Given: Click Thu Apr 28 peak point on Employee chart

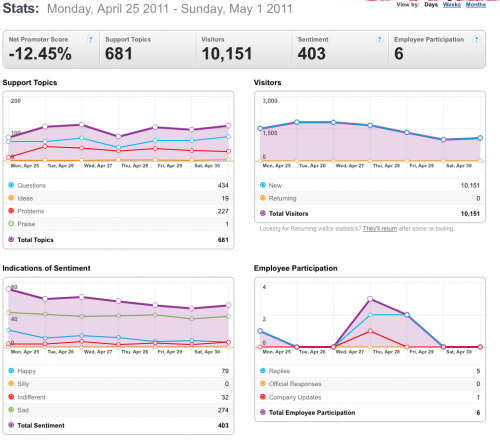Looking at the screenshot, I should [370, 299].
